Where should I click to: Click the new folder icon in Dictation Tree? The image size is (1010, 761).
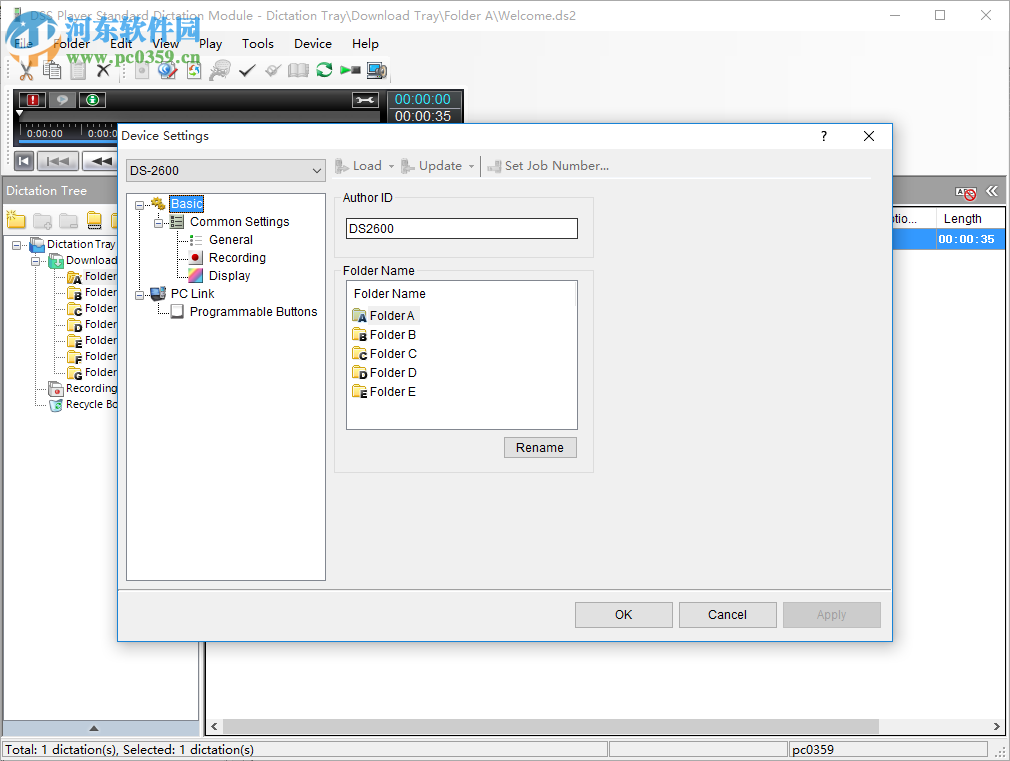[16, 220]
